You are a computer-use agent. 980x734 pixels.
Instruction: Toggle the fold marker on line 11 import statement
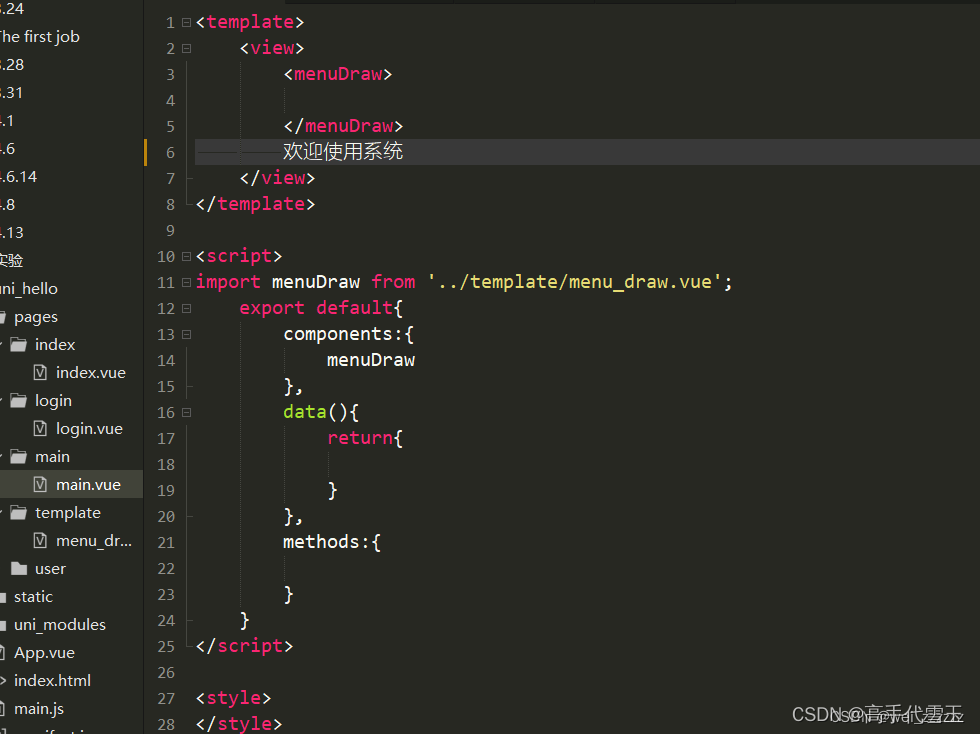[x=186, y=281]
